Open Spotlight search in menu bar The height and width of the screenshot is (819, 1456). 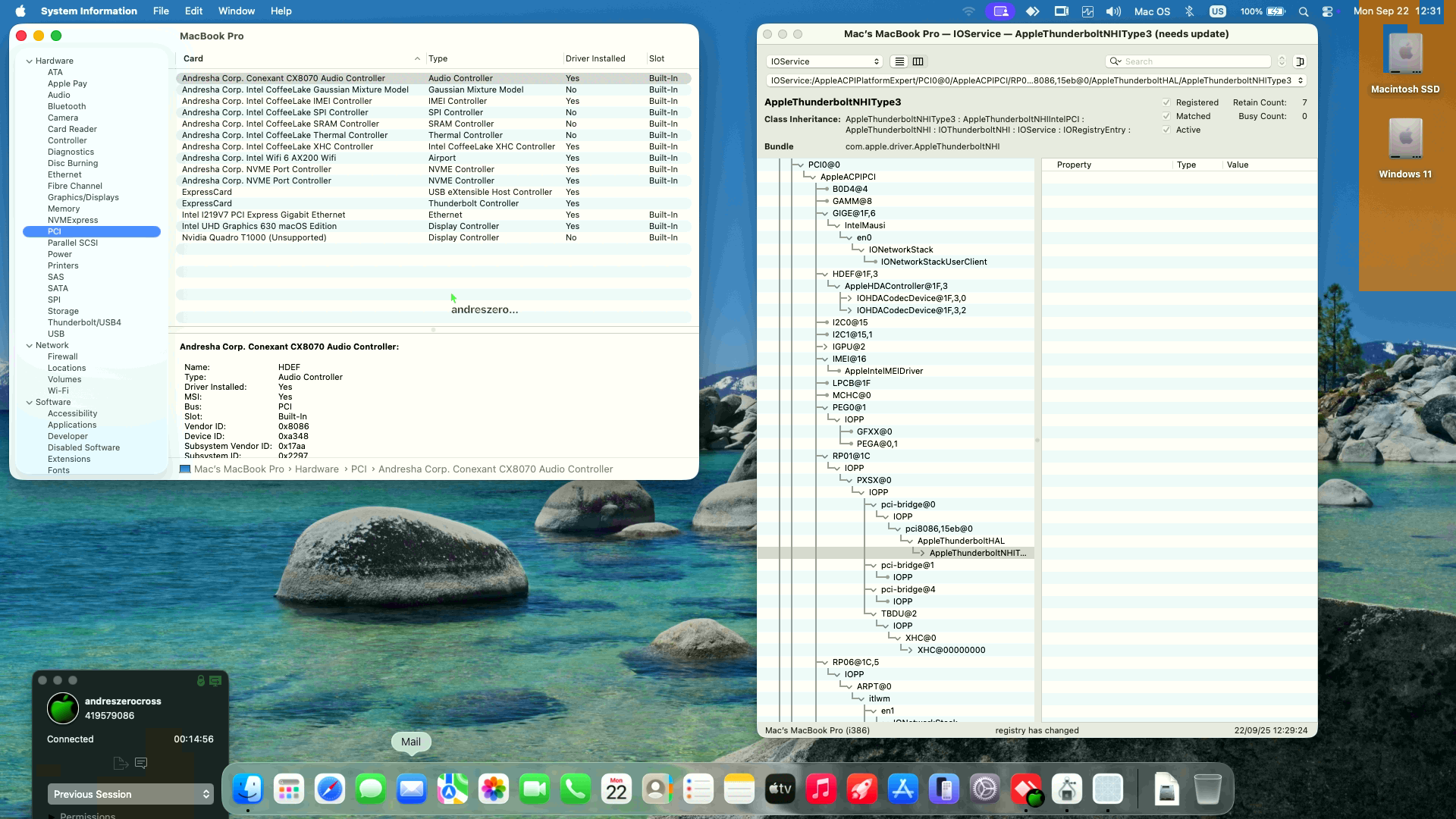[1304, 11]
